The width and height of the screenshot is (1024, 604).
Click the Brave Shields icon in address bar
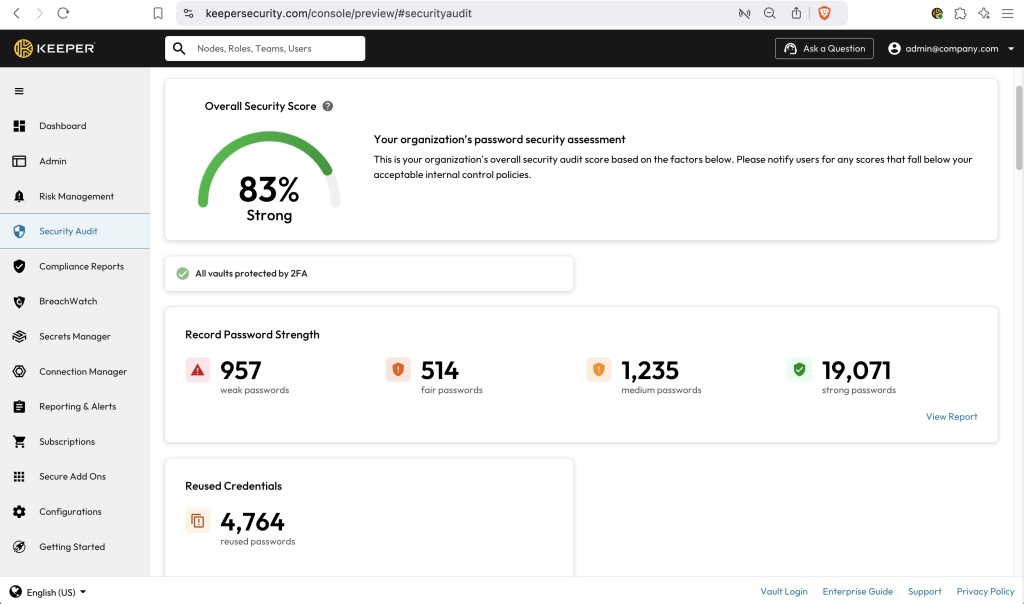824,13
